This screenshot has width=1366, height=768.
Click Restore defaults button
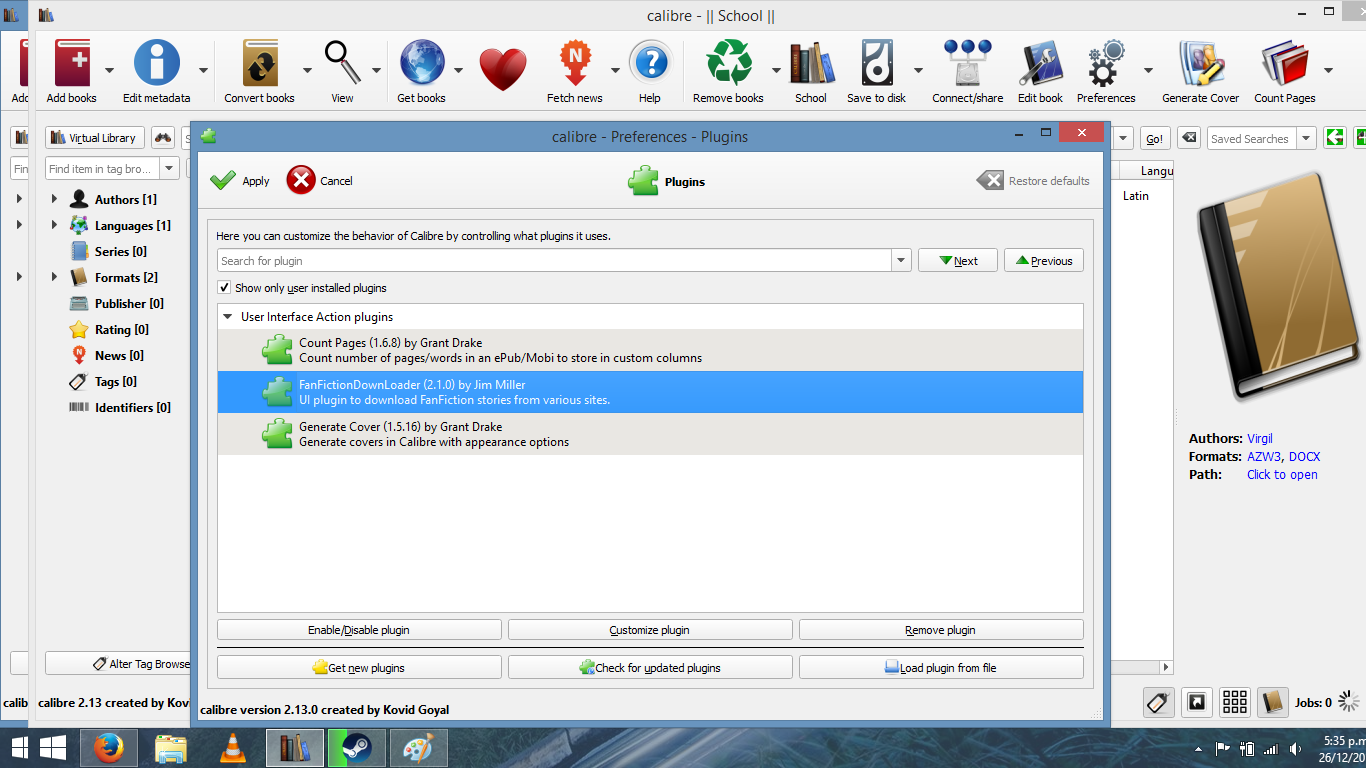1034,181
